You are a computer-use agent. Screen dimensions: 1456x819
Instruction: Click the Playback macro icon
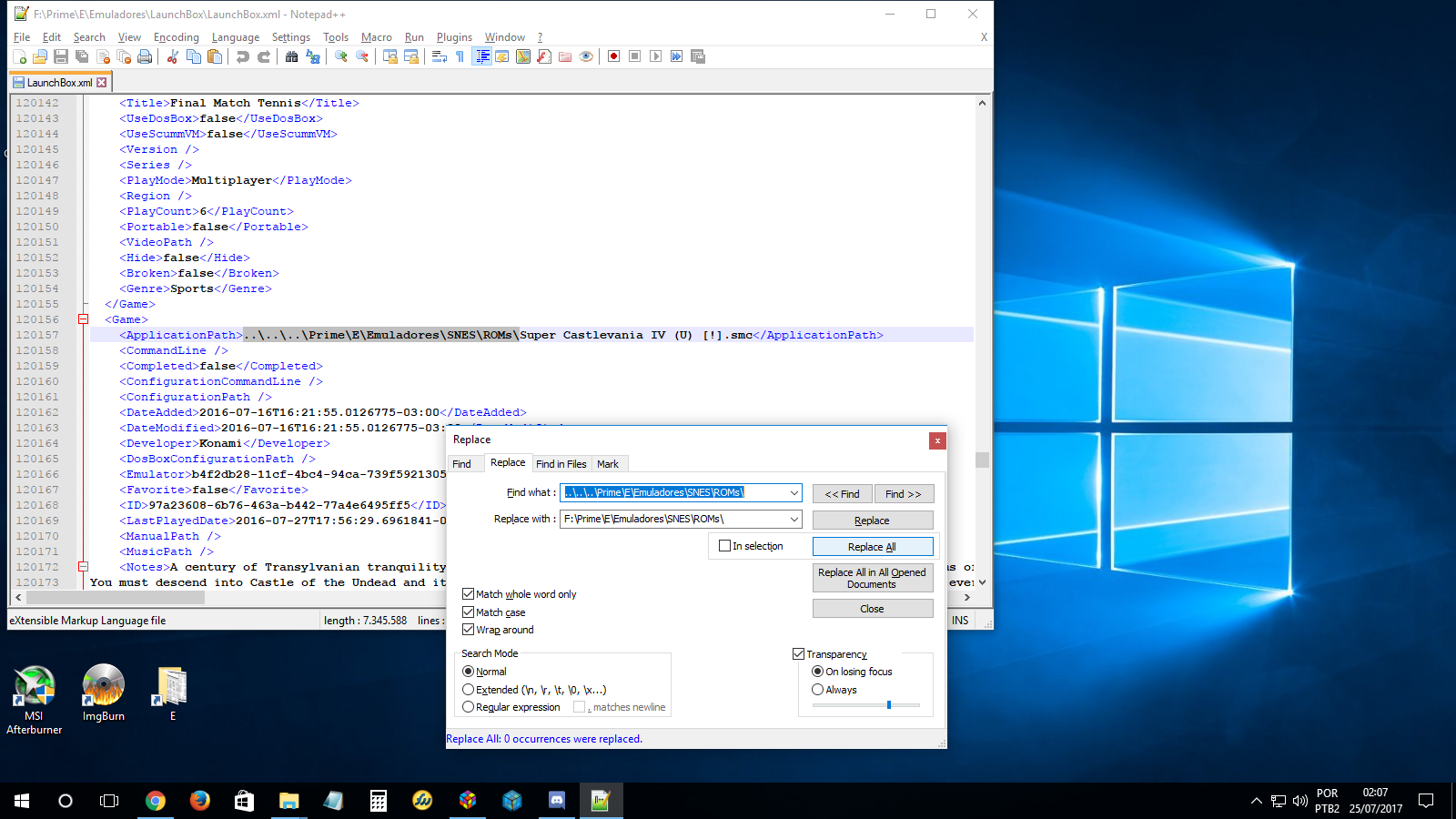point(656,56)
